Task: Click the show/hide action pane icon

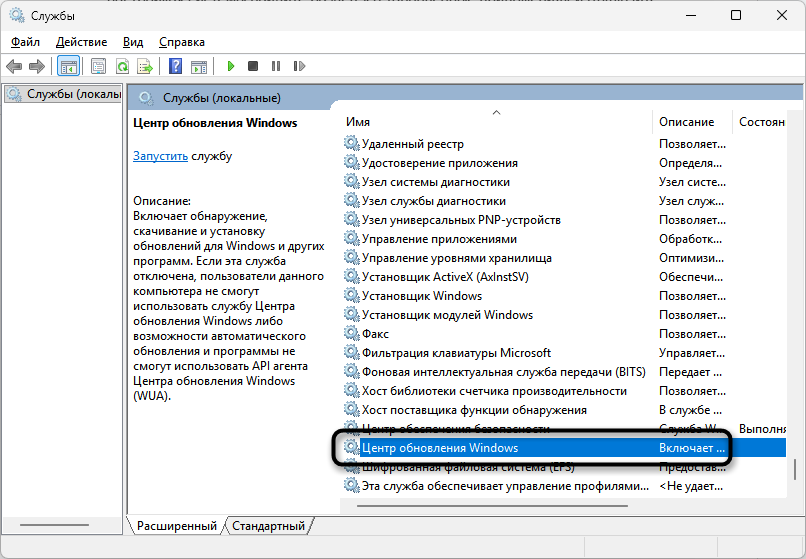Action: point(199,66)
